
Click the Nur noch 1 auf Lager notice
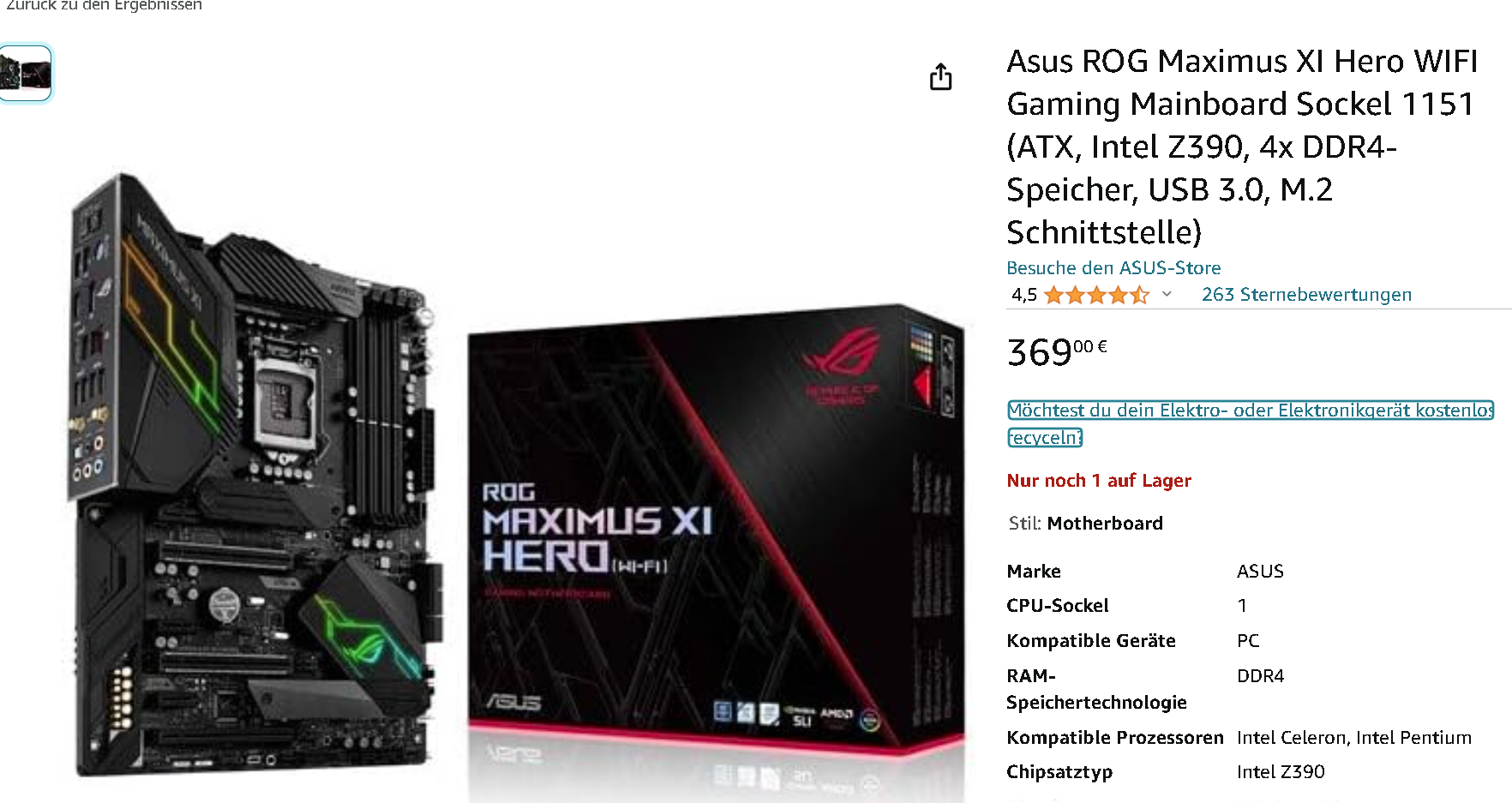click(x=1099, y=480)
